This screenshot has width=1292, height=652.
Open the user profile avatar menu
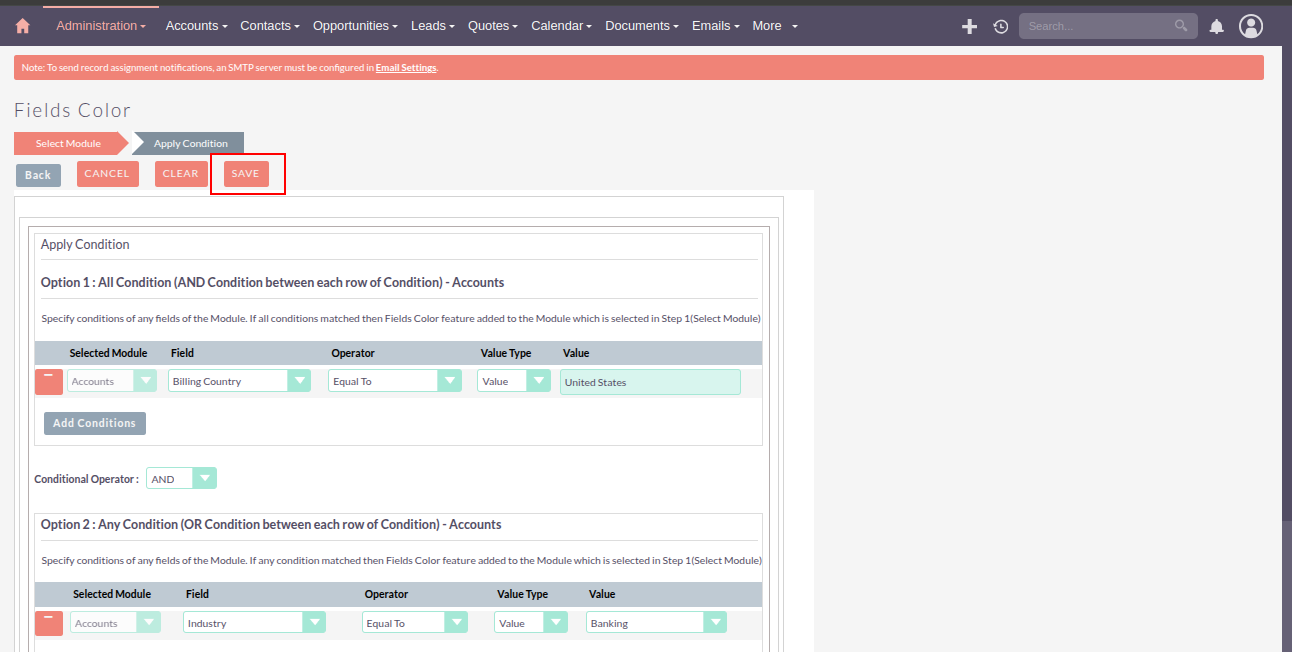pos(1250,26)
